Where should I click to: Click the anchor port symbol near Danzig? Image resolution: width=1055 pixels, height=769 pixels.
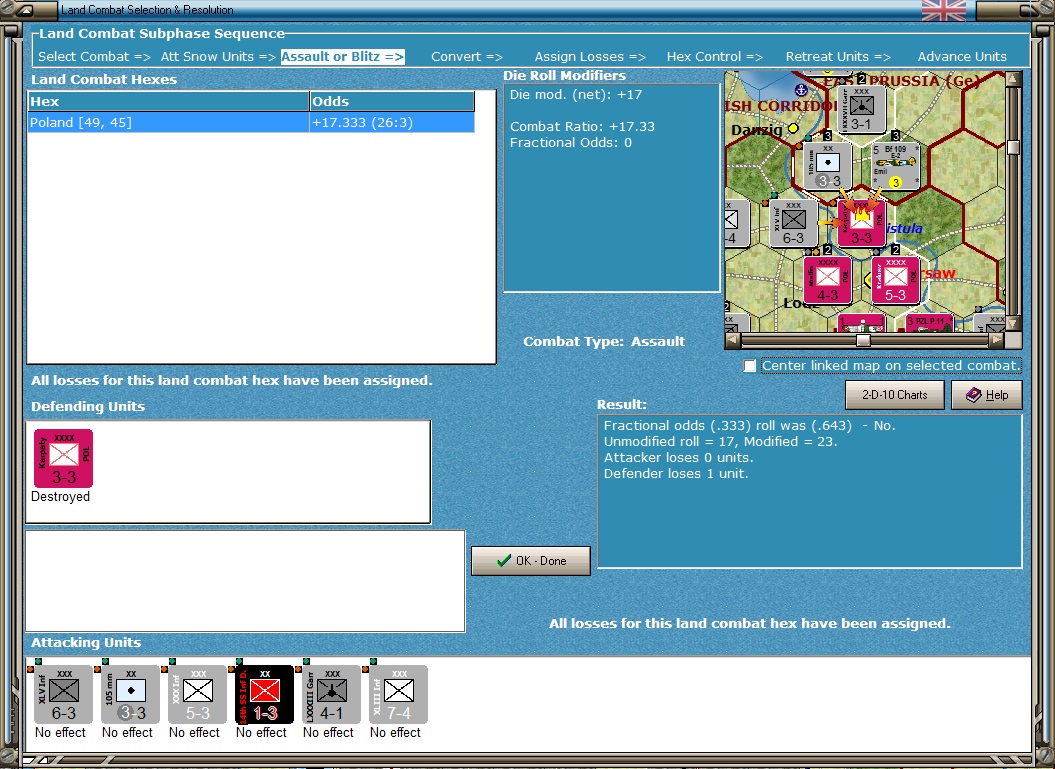801,89
